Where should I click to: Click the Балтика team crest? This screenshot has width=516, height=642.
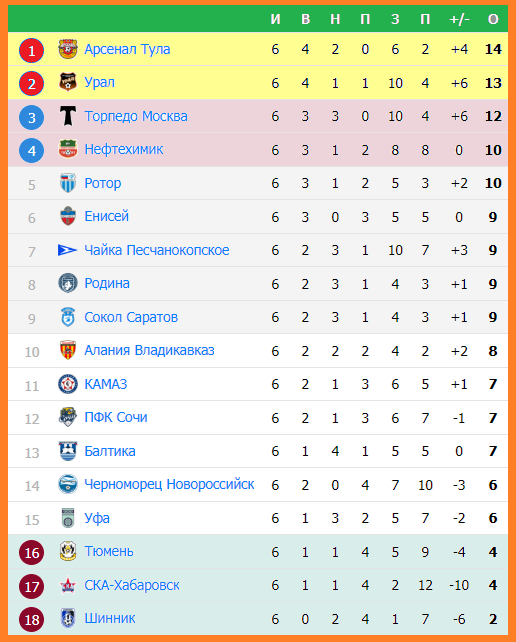pos(68,451)
